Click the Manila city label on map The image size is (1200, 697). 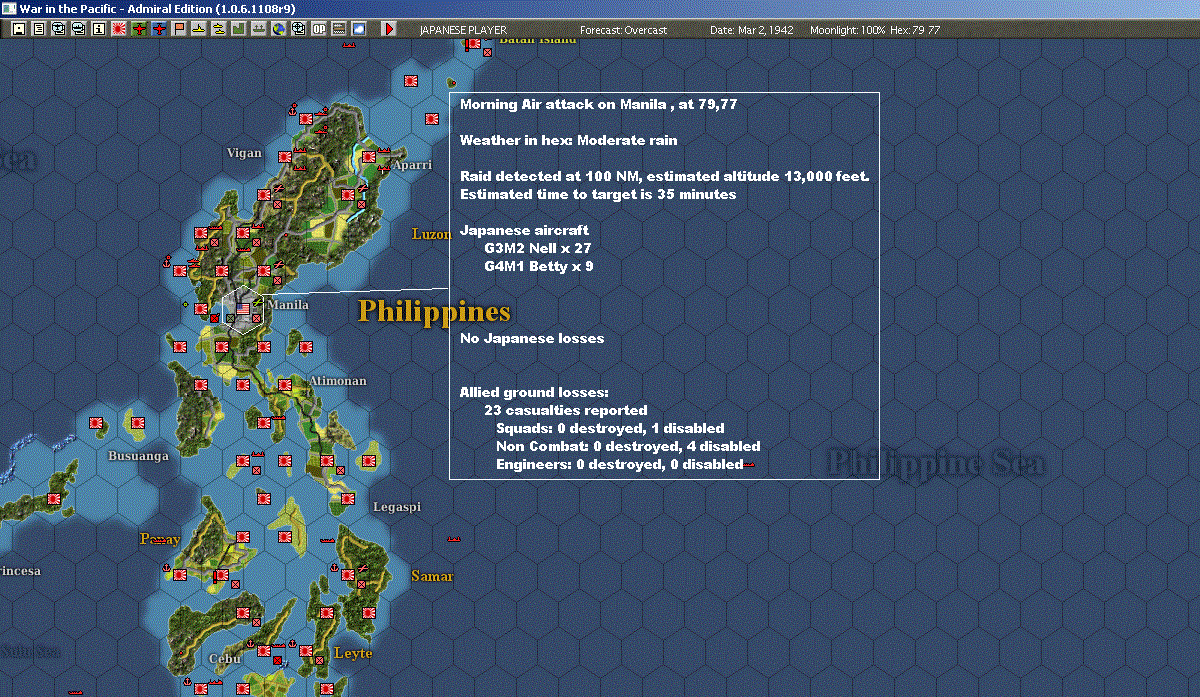click(x=289, y=305)
